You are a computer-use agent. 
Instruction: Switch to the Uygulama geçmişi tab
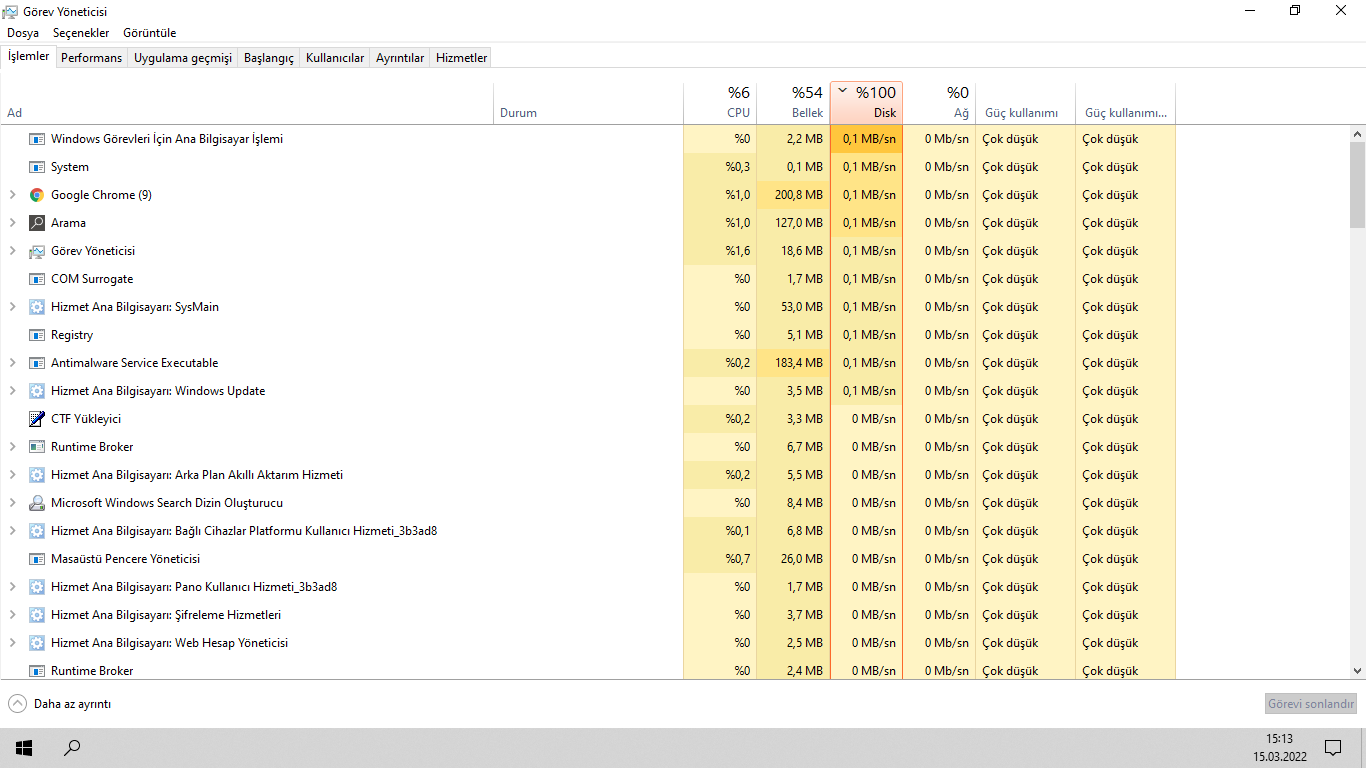(183, 58)
